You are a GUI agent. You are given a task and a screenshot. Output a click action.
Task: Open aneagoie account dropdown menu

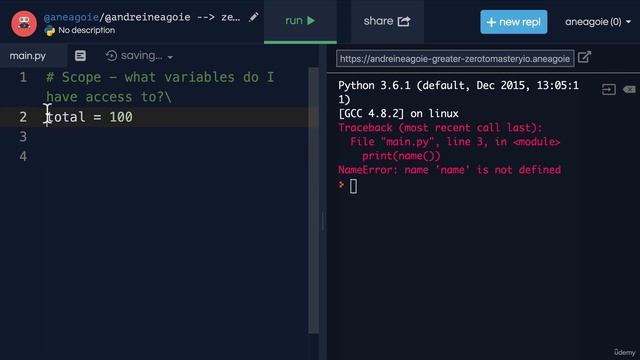pyautogui.click(x=598, y=22)
